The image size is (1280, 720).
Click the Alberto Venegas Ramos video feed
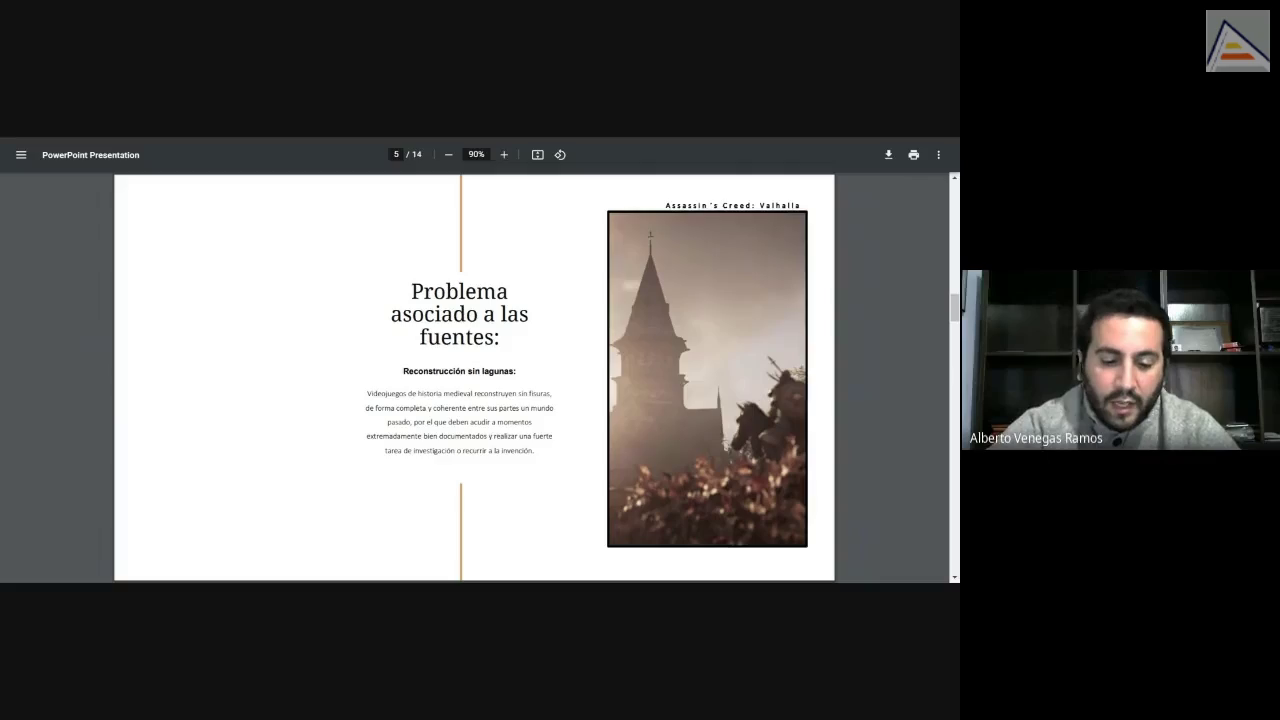tap(1120, 360)
